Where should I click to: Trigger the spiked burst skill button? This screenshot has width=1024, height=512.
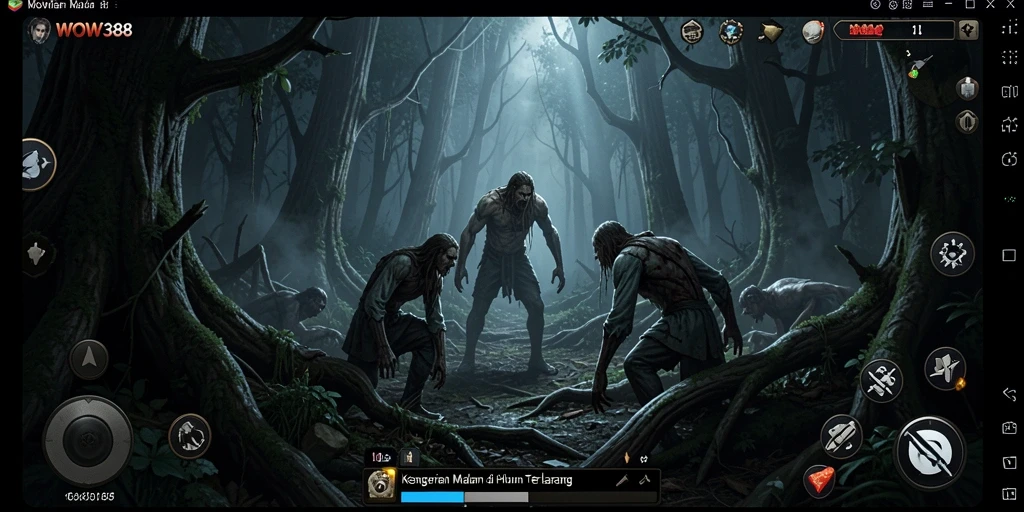(x=952, y=253)
